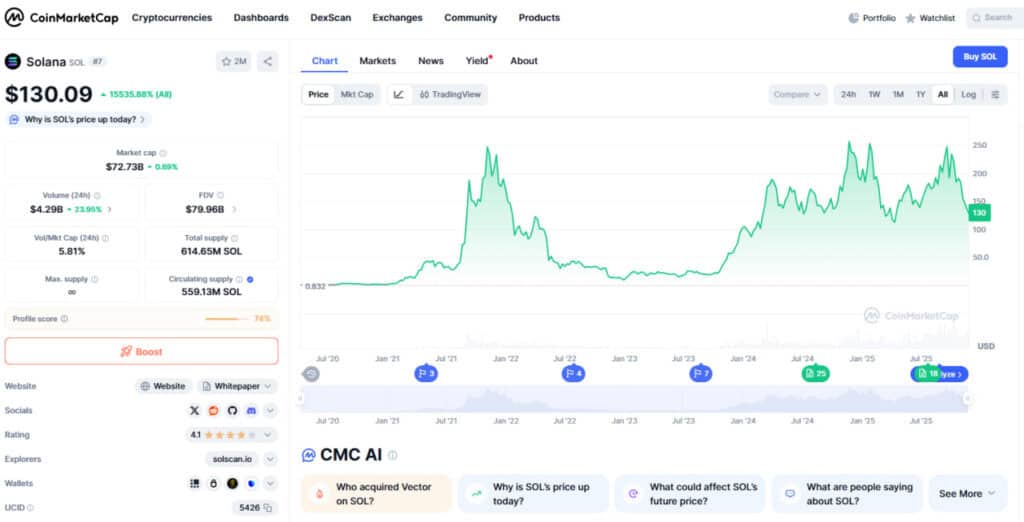Set chart range to All
This screenshot has width=1024, height=522.
[x=942, y=95]
